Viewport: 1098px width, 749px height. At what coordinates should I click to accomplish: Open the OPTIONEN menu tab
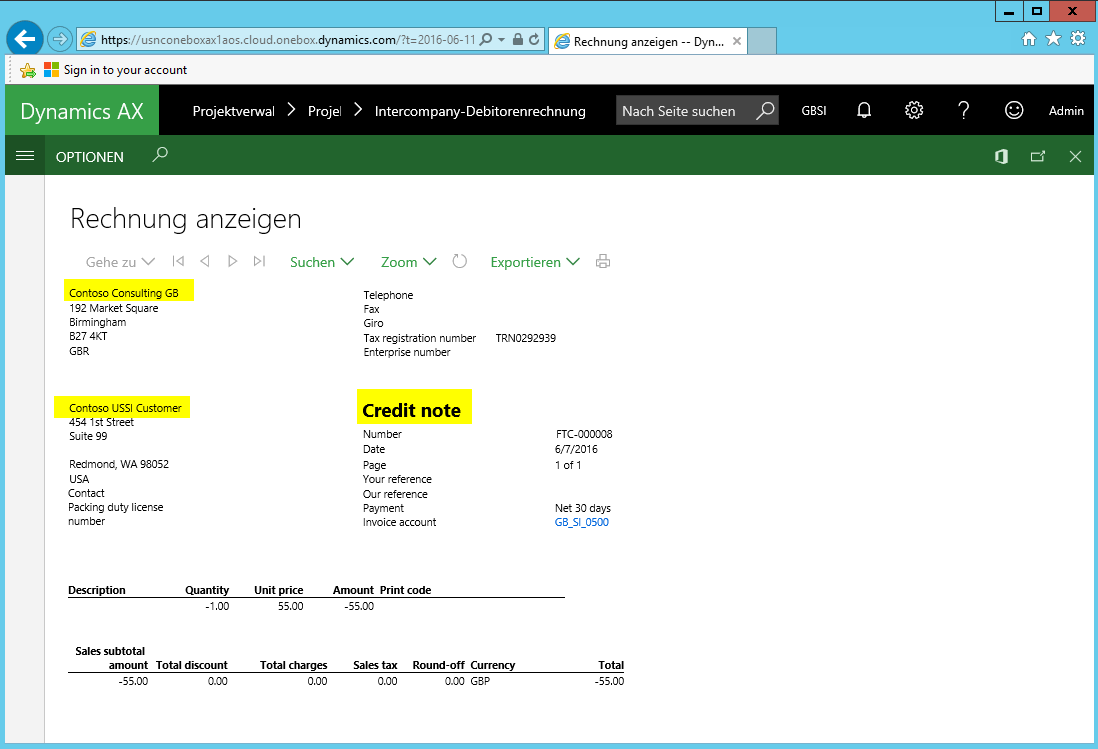tap(90, 157)
